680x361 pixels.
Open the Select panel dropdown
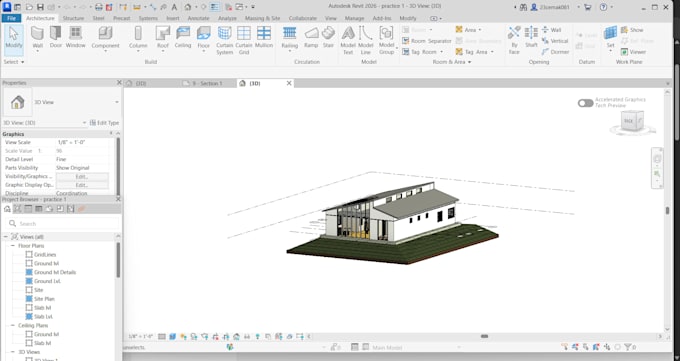click(x=14, y=62)
